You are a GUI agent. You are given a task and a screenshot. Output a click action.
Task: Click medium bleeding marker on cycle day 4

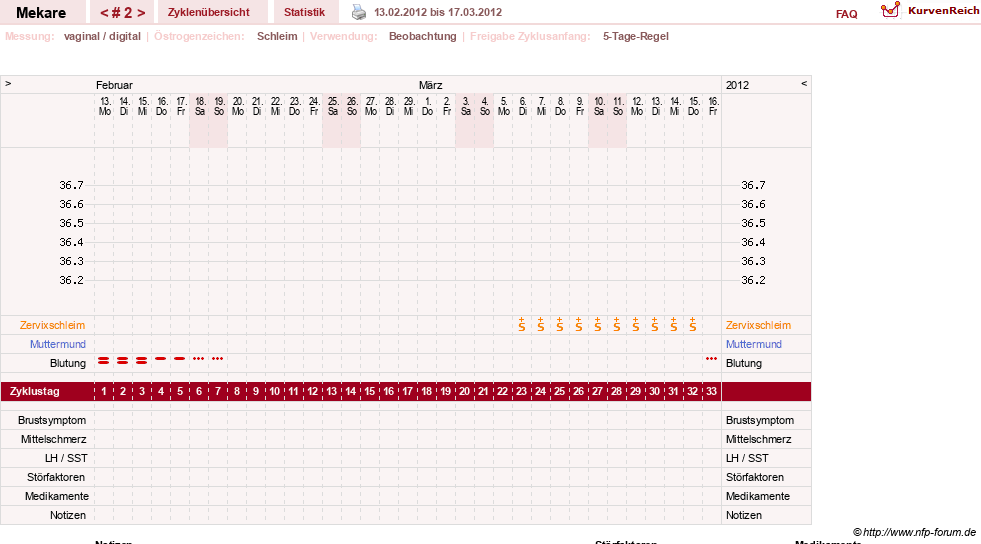point(161,358)
